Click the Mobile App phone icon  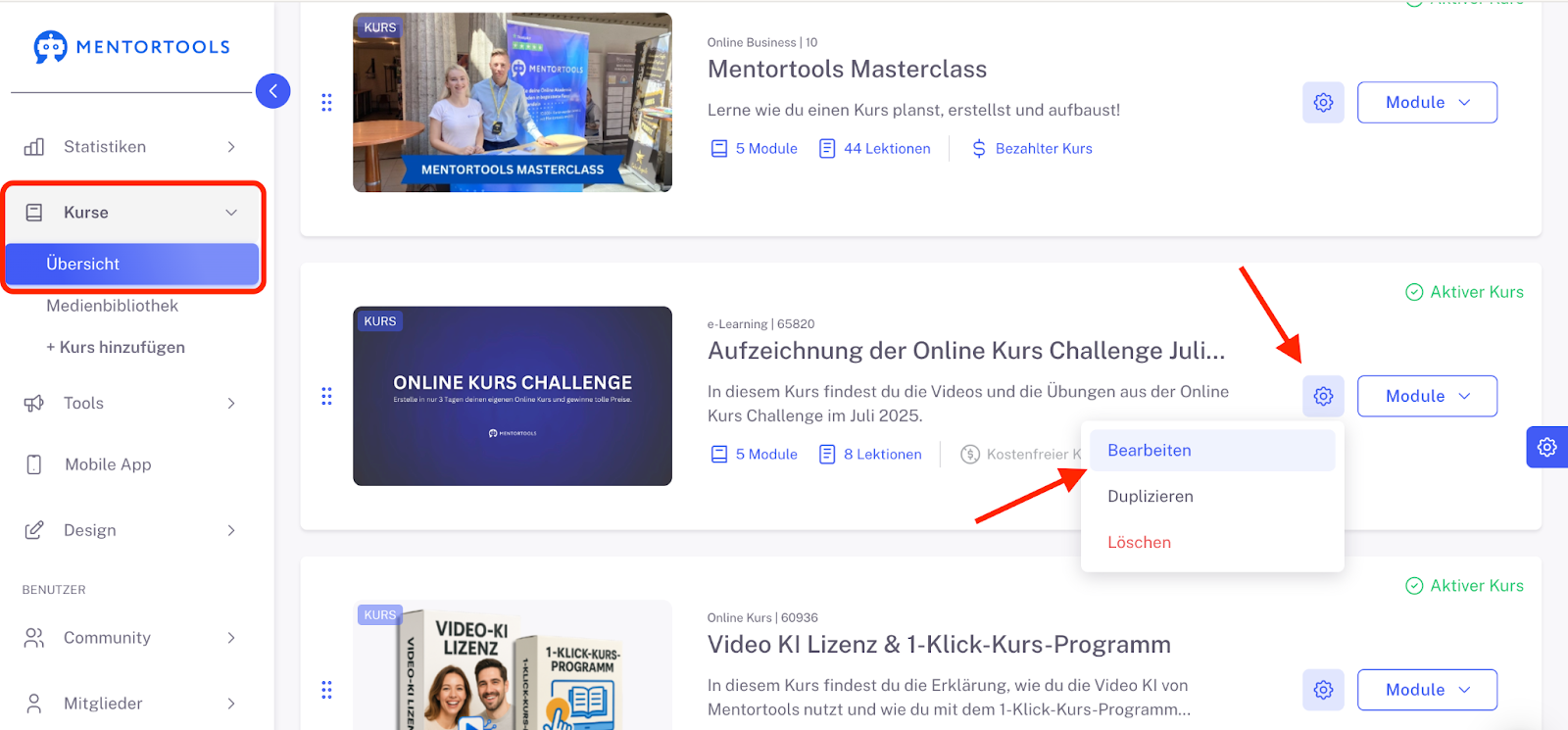pos(34,464)
